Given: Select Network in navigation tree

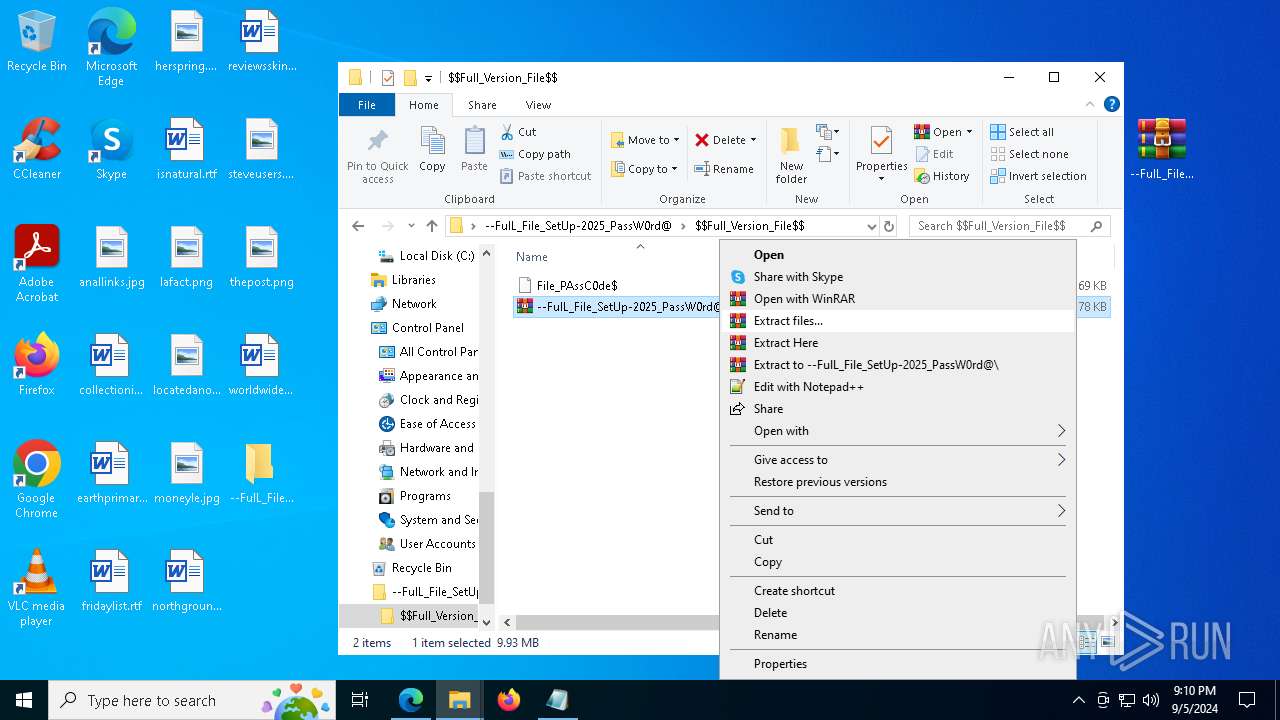Looking at the screenshot, I should pyautogui.click(x=404, y=304).
